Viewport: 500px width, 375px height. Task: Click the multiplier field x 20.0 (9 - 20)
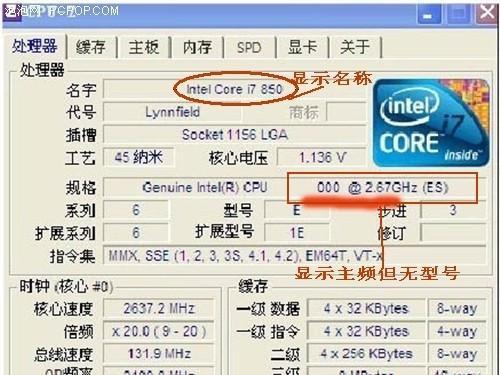coord(159,331)
